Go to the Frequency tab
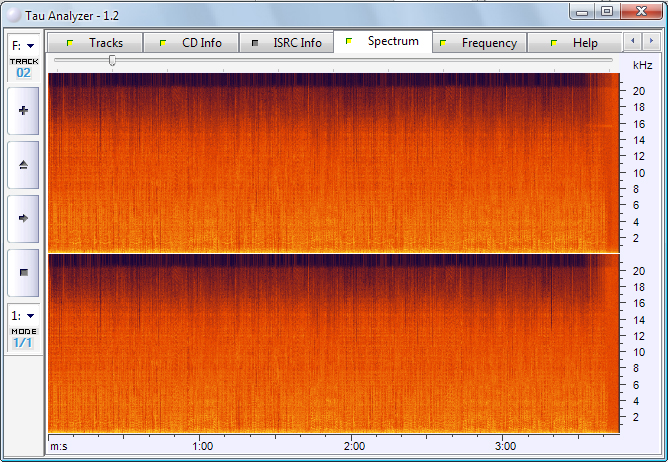668x462 pixels. coord(479,43)
